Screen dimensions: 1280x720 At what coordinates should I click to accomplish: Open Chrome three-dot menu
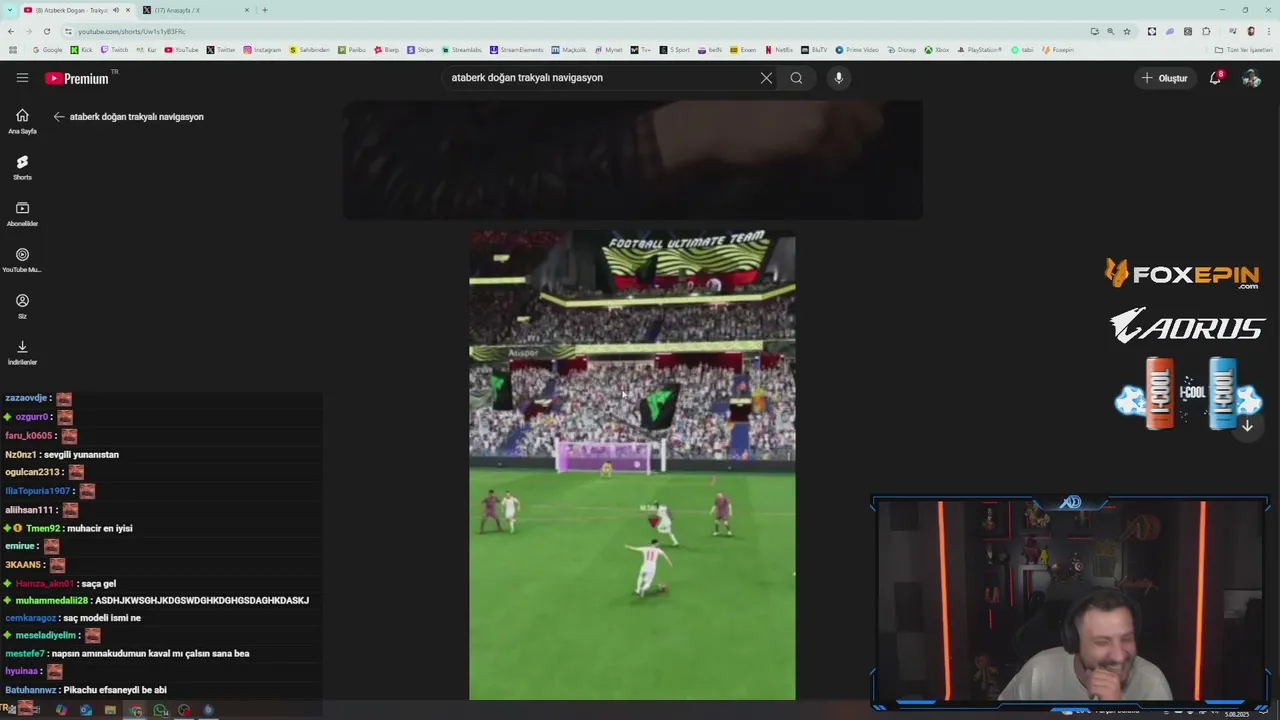1268,31
